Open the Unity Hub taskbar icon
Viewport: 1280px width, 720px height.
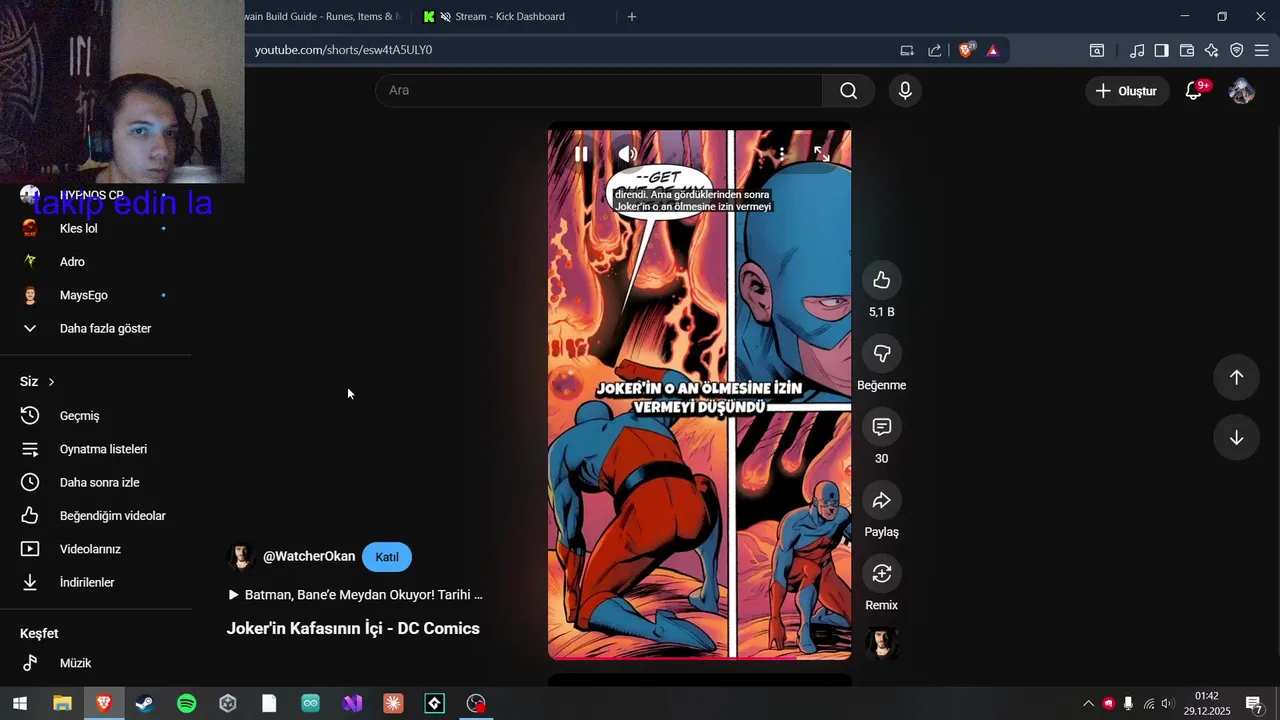pyautogui.click(x=228, y=704)
